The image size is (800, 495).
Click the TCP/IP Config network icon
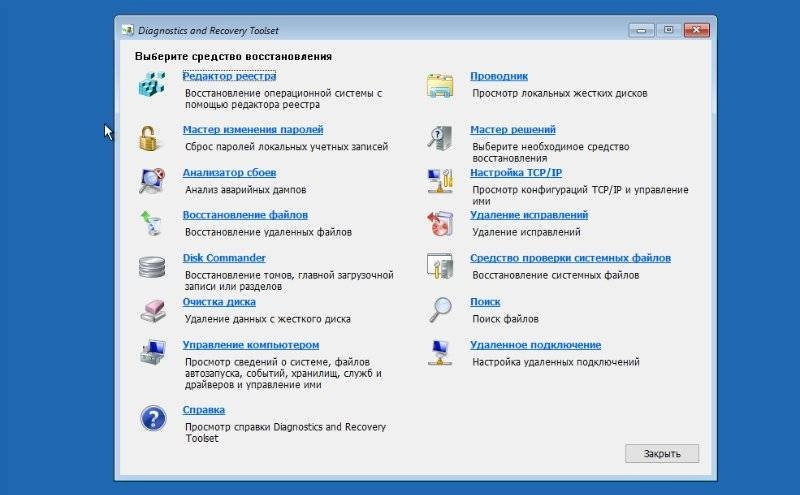440,181
